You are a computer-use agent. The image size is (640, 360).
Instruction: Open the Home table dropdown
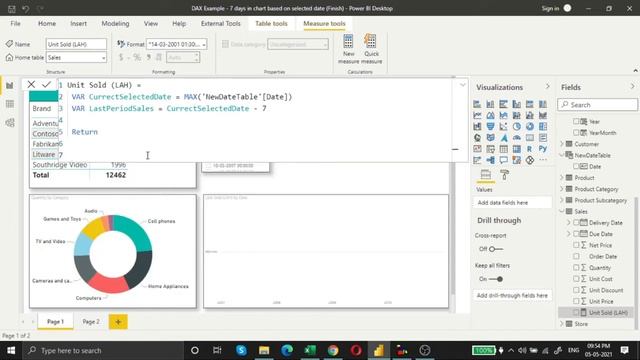tap(76, 58)
